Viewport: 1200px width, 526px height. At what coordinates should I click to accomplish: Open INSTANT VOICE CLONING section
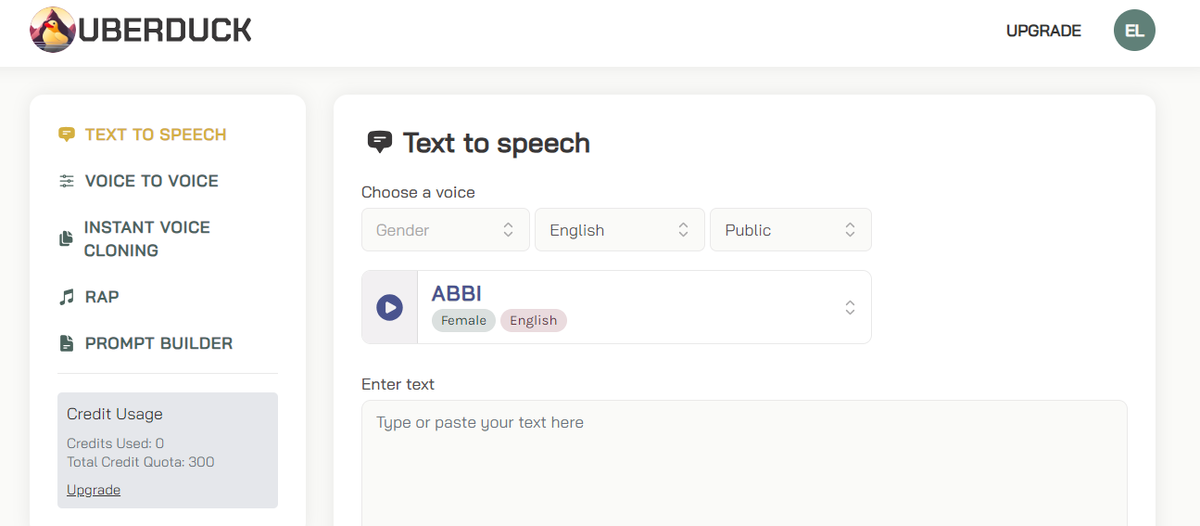pos(147,239)
